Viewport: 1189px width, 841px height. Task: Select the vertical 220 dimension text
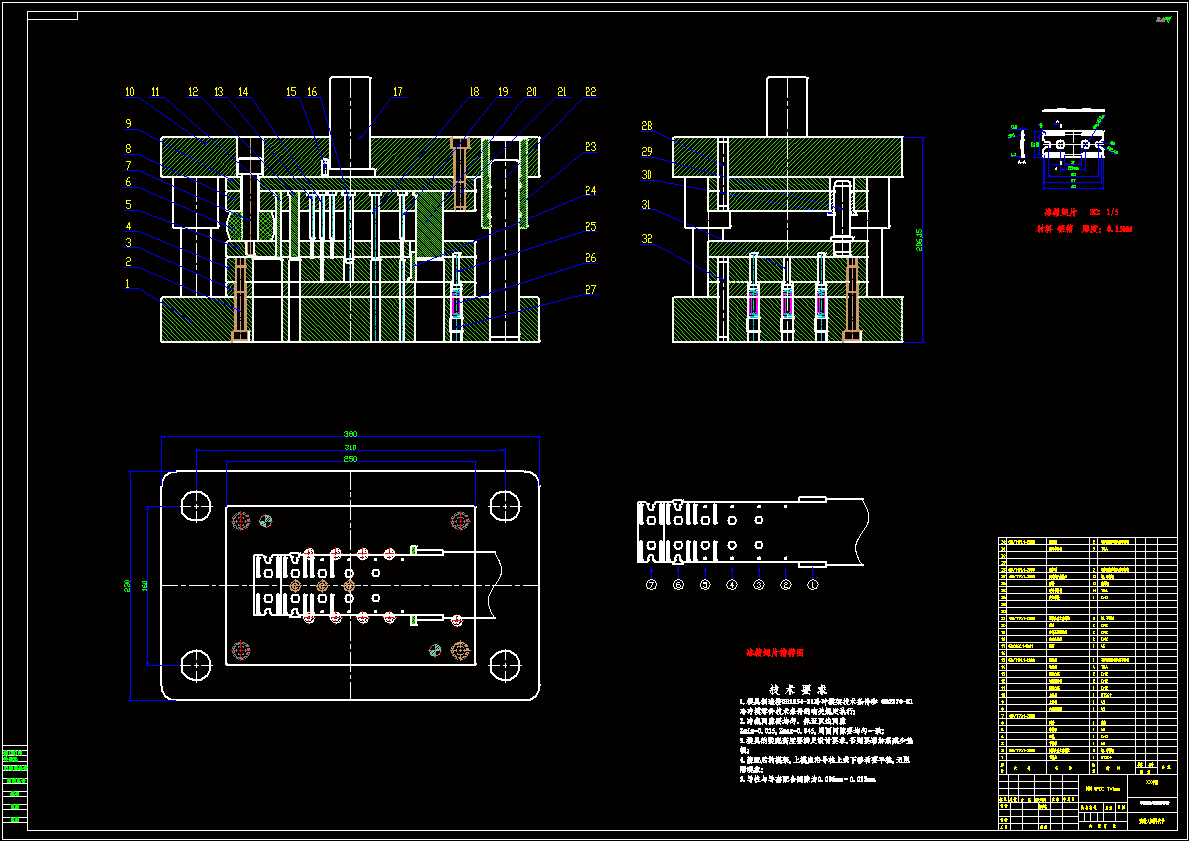point(127,585)
